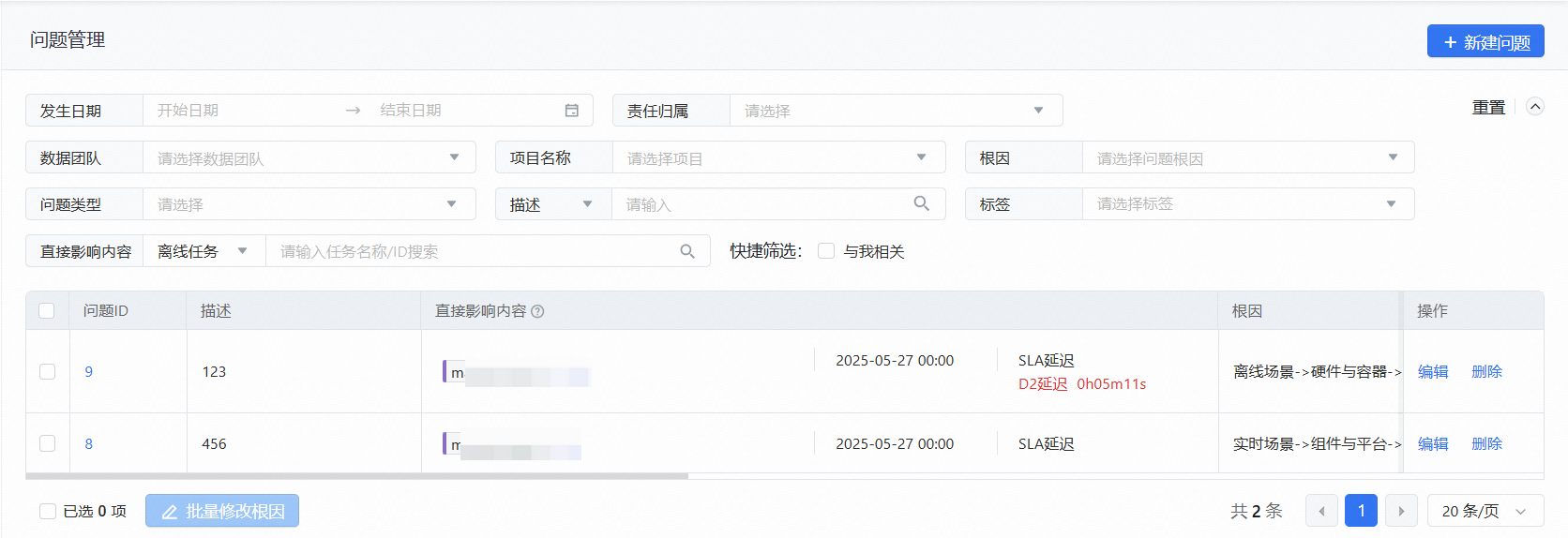This screenshot has width=1568, height=538.
Task: Go to next page arrow
Action: coord(1401,511)
